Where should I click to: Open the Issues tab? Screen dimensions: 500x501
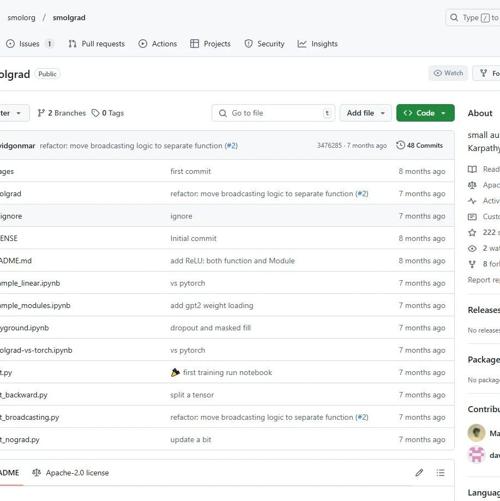click(x=29, y=44)
